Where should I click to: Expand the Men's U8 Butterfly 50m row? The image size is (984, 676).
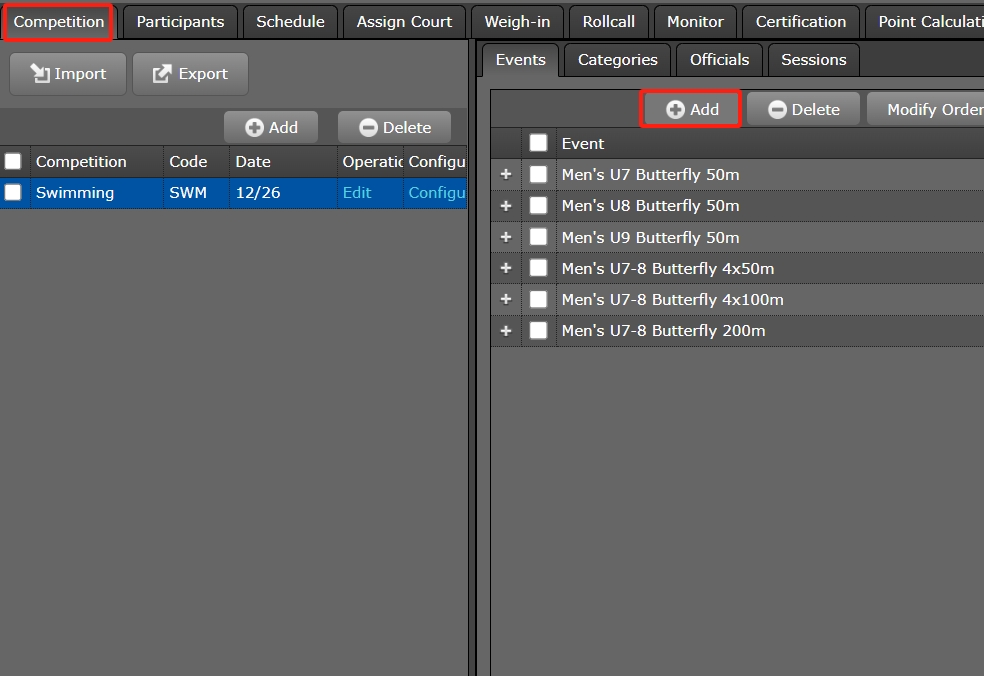[506, 205]
